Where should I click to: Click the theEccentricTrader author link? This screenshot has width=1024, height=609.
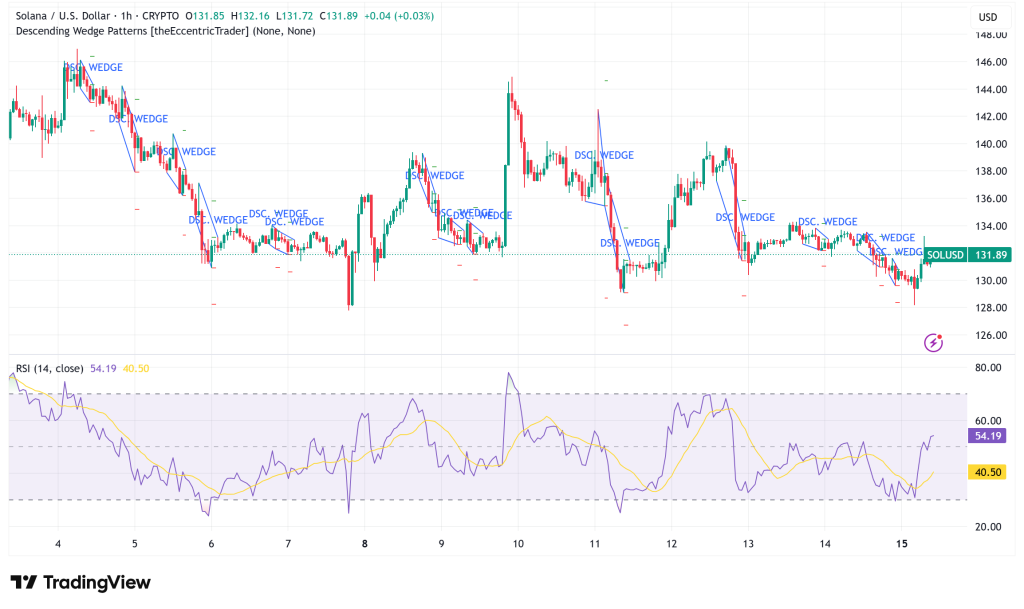[199, 31]
